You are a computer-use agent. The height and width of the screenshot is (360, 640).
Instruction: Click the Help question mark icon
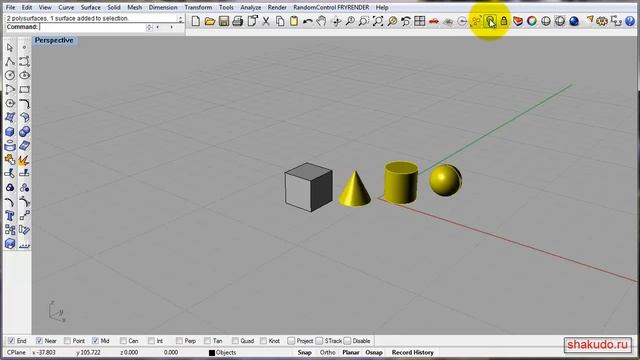630,21
